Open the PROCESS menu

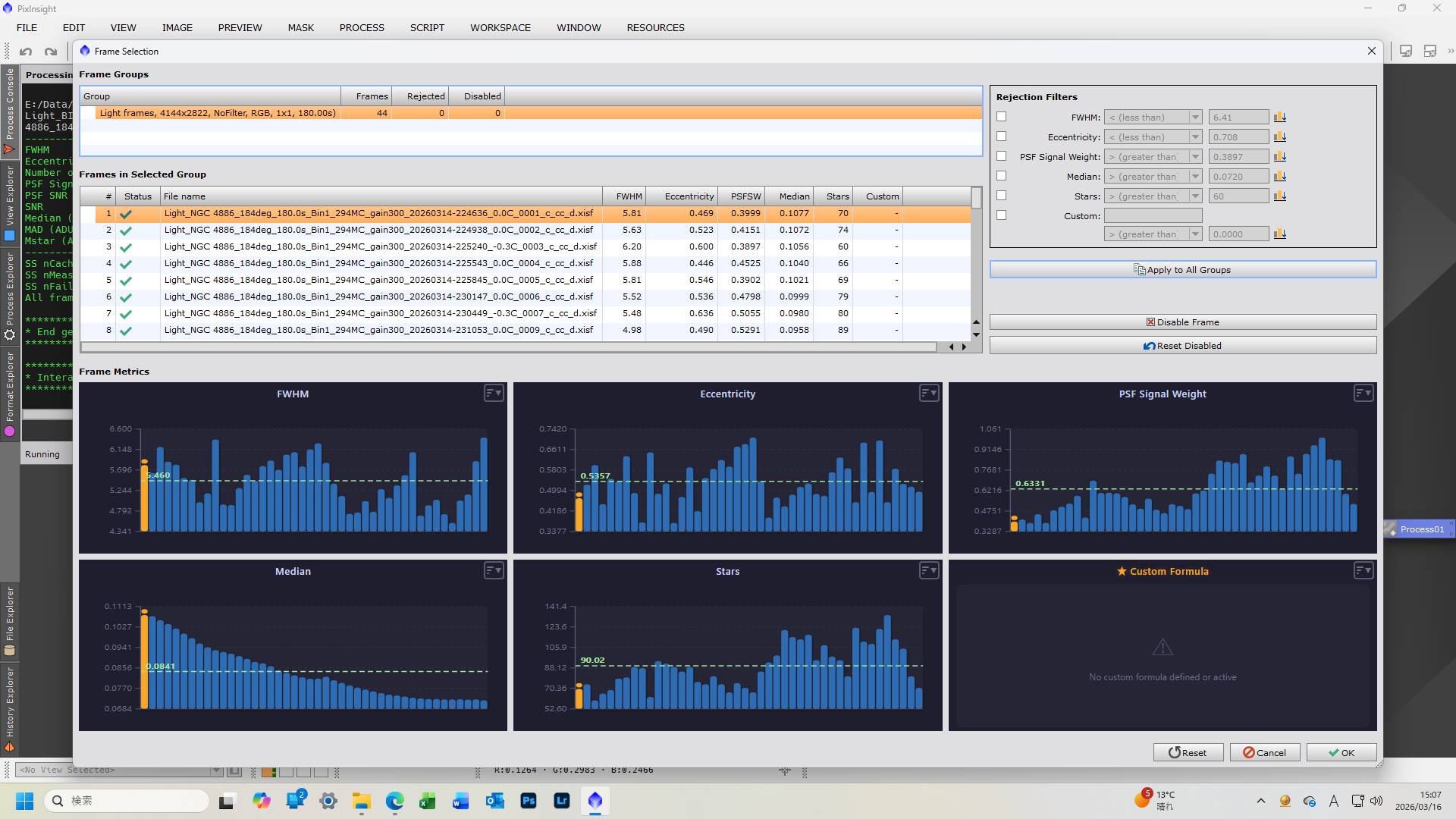click(362, 28)
